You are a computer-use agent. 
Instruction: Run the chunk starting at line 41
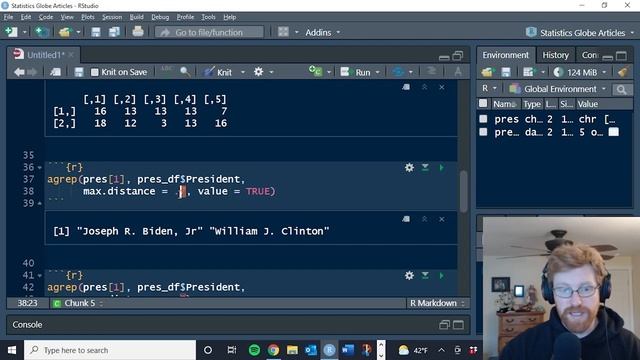click(442, 276)
